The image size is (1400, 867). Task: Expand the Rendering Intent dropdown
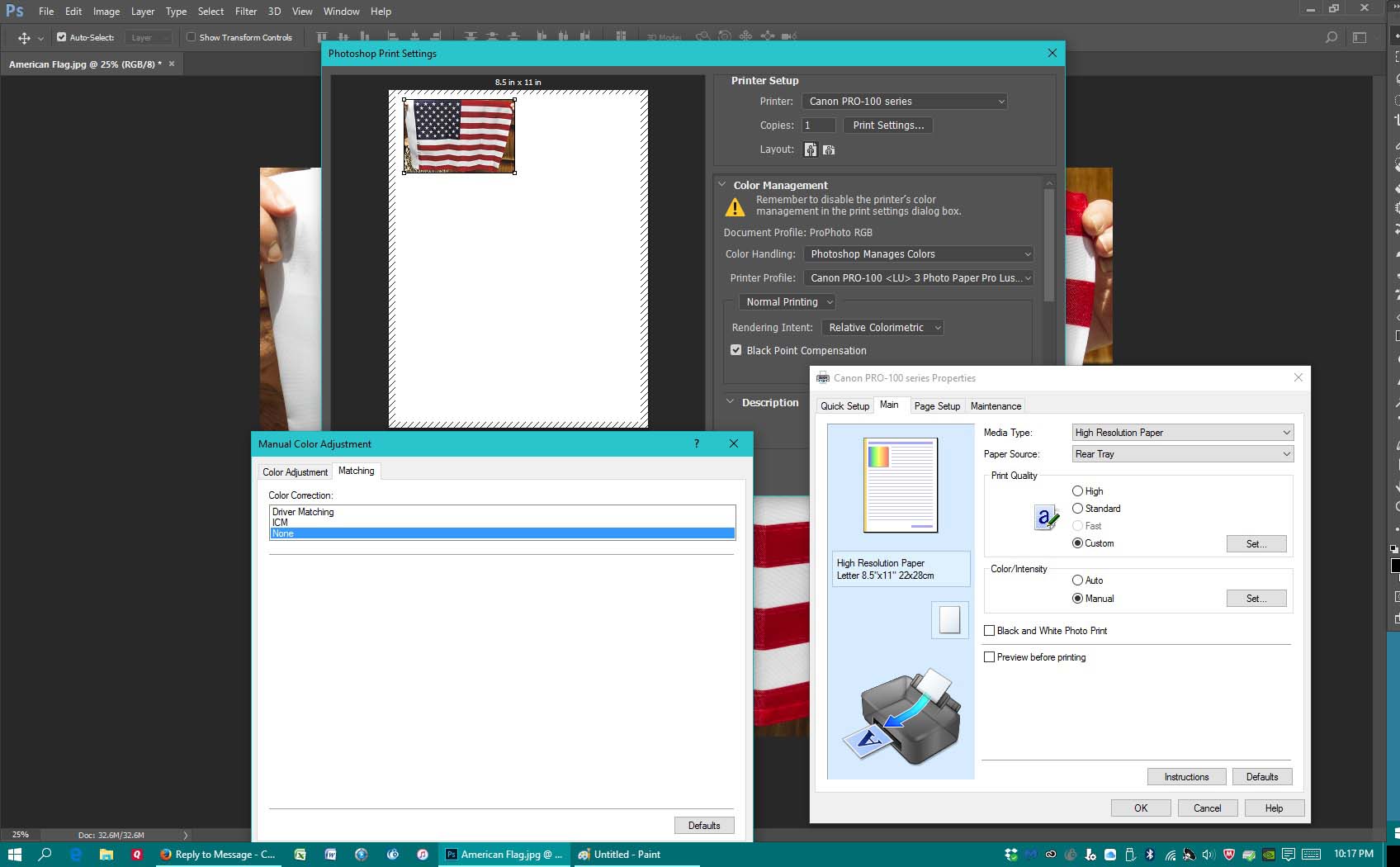[x=882, y=328]
